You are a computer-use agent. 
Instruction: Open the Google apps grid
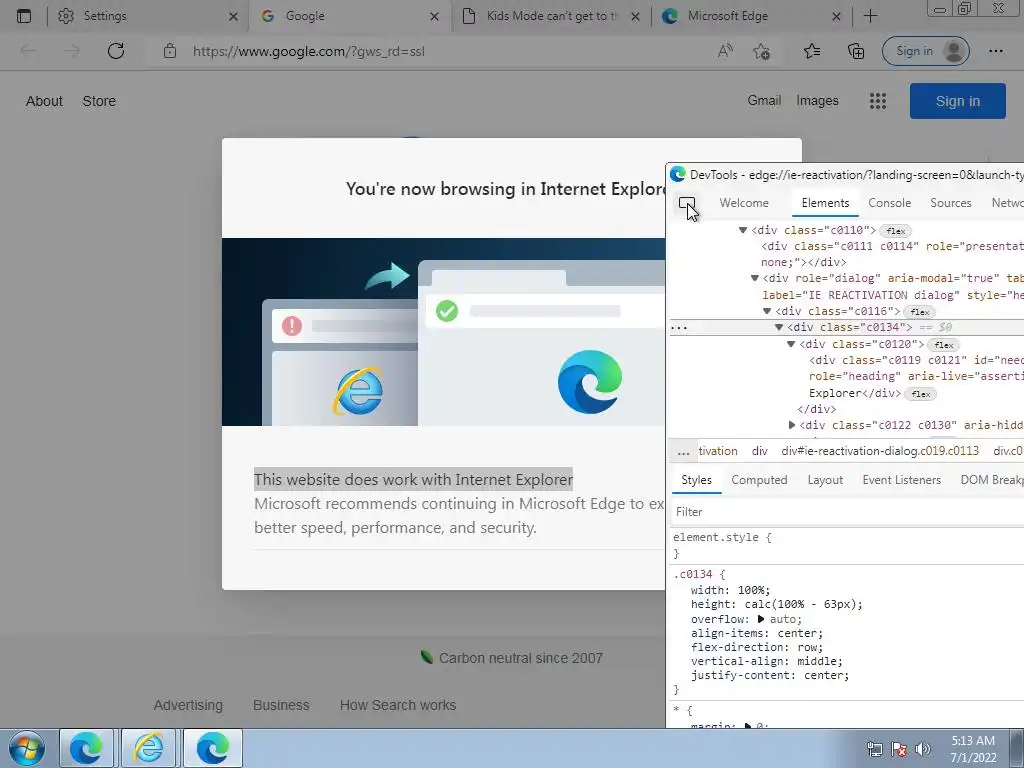pyautogui.click(x=878, y=101)
